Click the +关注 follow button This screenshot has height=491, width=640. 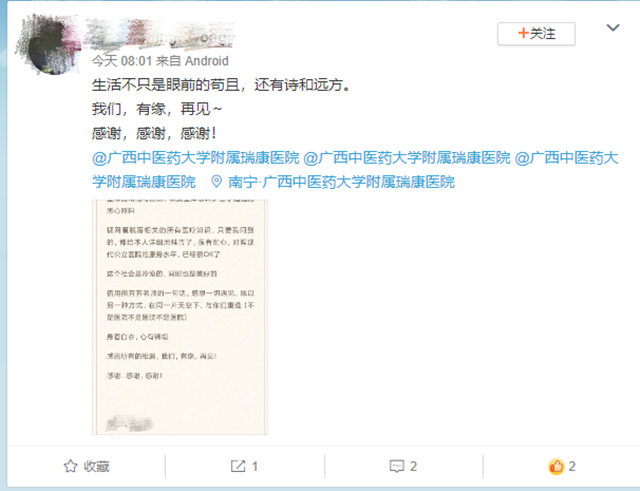click(536, 33)
